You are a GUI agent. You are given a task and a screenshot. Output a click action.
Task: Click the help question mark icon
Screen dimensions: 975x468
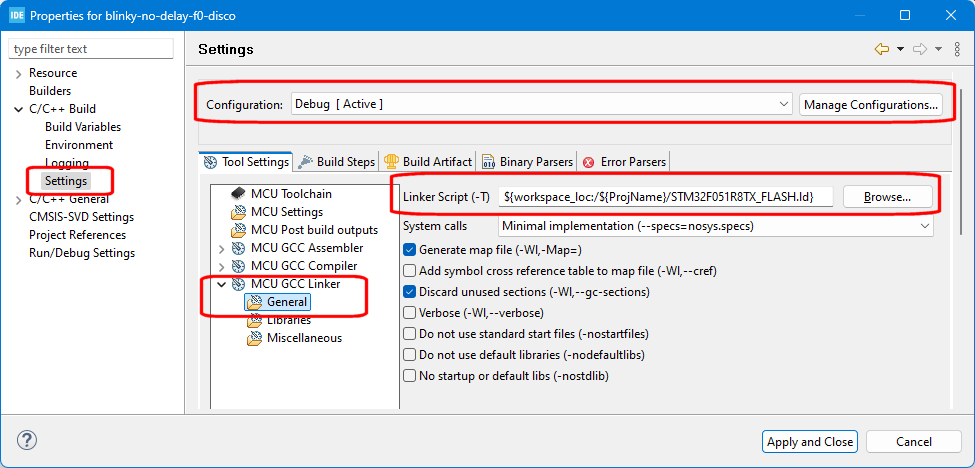coord(27,441)
